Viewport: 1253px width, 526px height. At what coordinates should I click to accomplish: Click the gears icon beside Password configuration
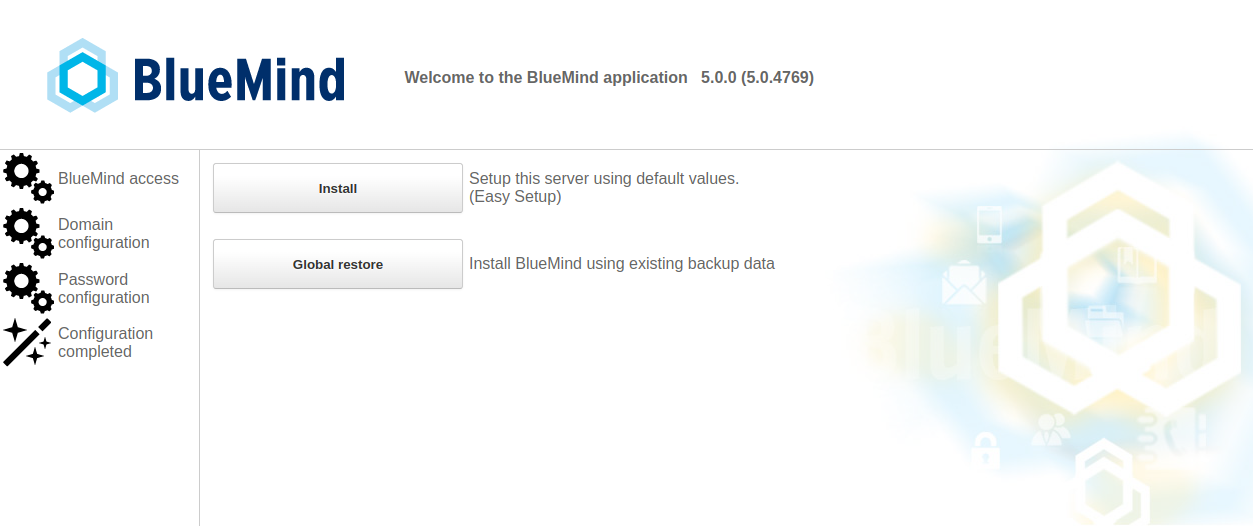click(28, 288)
